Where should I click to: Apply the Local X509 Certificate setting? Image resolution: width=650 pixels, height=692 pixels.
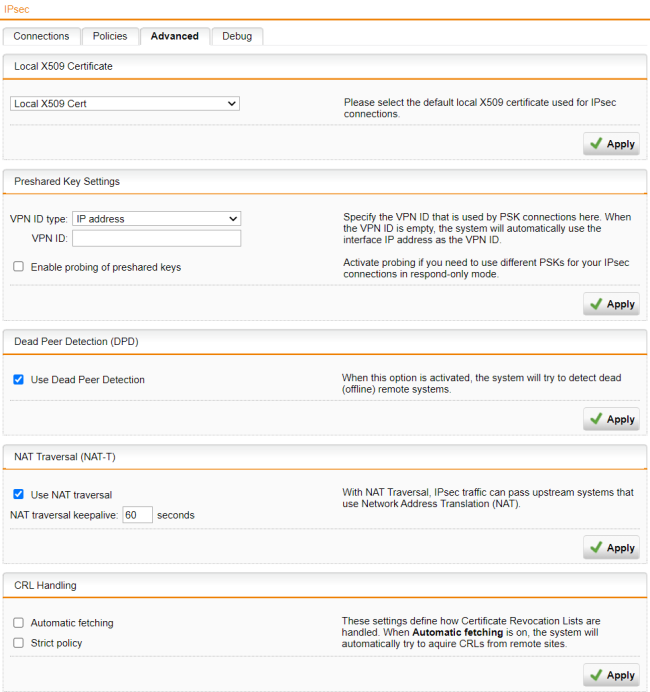611,144
